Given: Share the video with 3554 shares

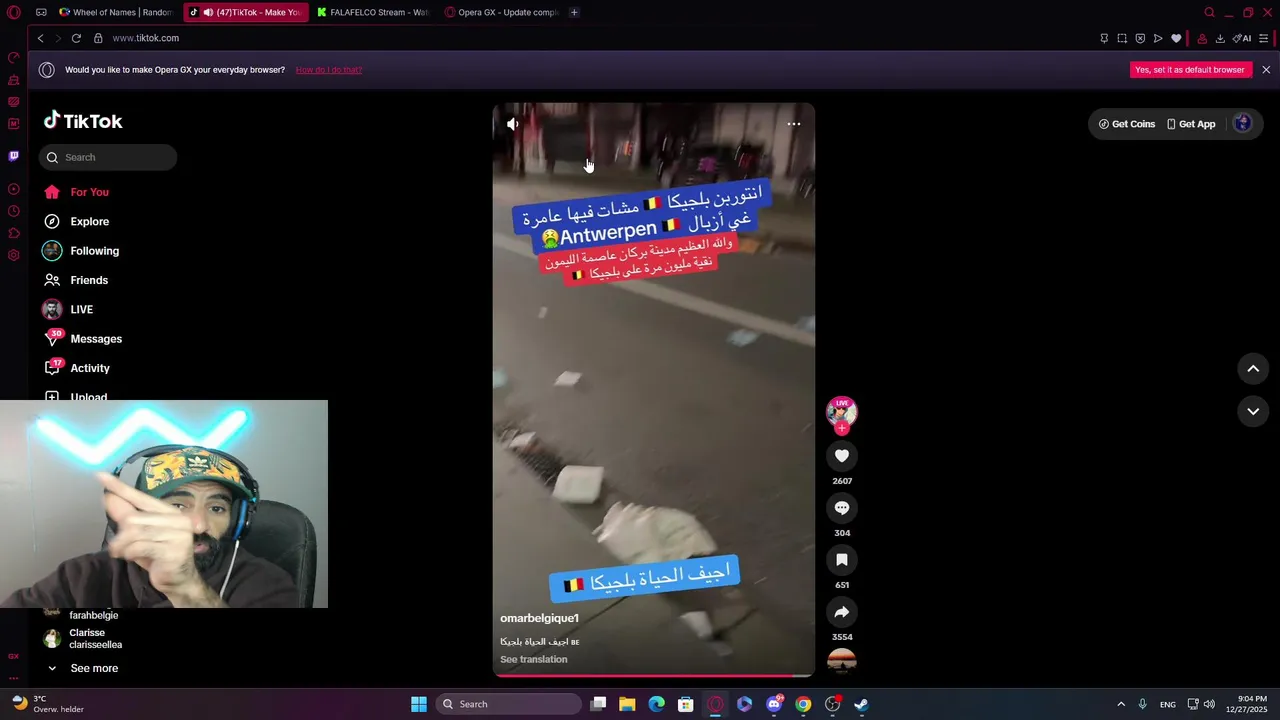Looking at the screenshot, I should pyautogui.click(x=842, y=612).
